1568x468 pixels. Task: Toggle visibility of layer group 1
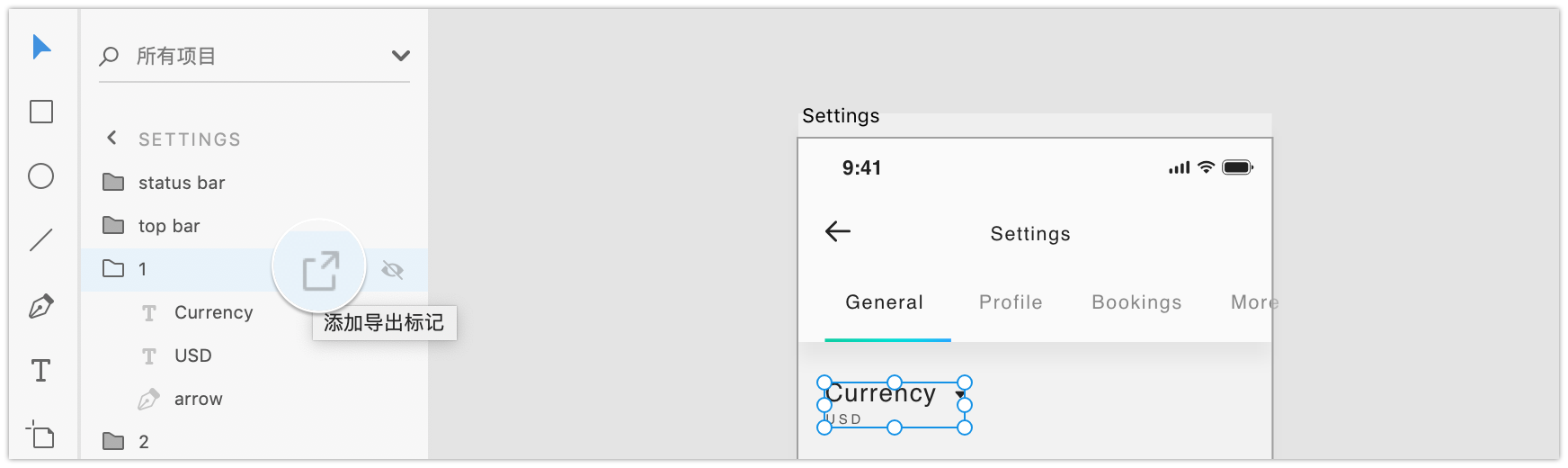tap(392, 270)
